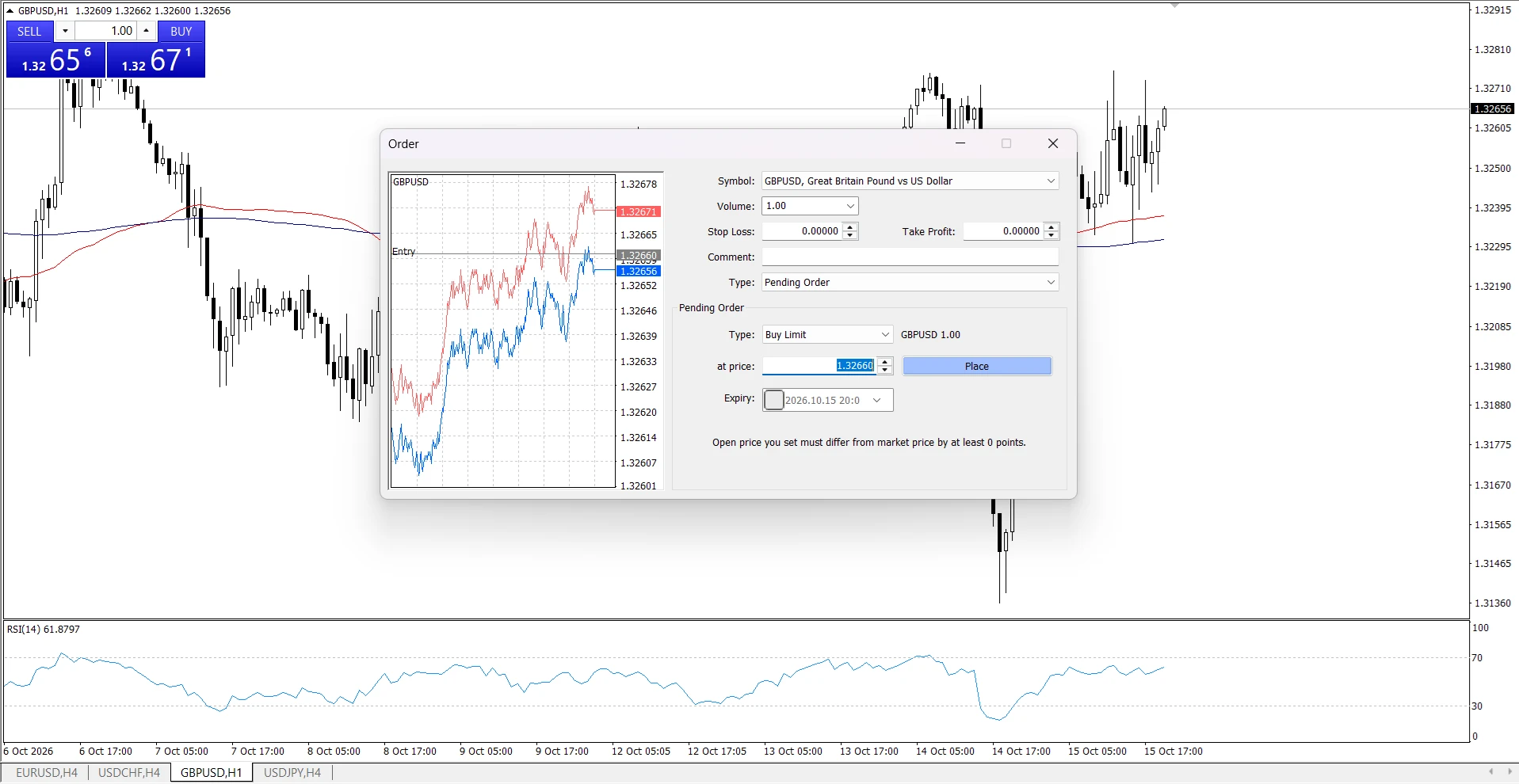This screenshot has width=1519, height=784.
Task: Click the Place button
Action: tap(977, 366)
